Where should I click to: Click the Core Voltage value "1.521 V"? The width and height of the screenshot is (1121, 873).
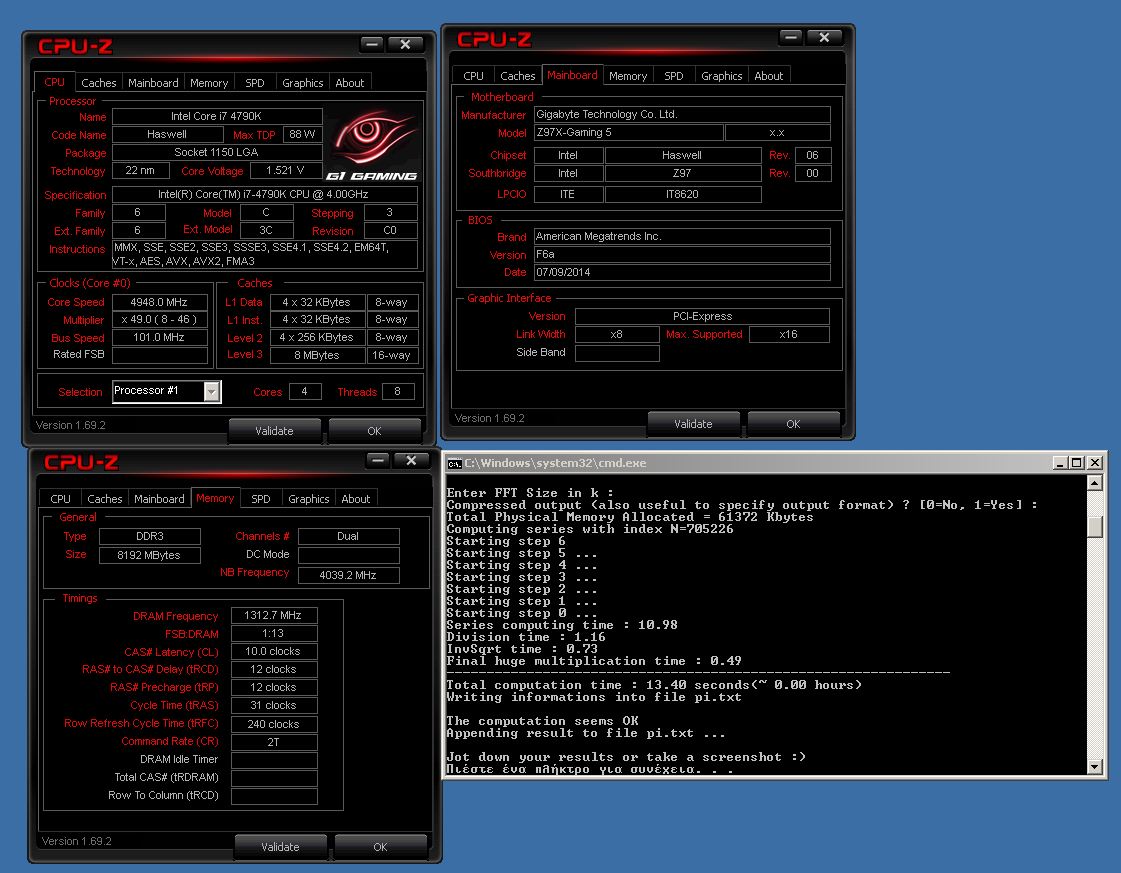(x=285, y=170)
